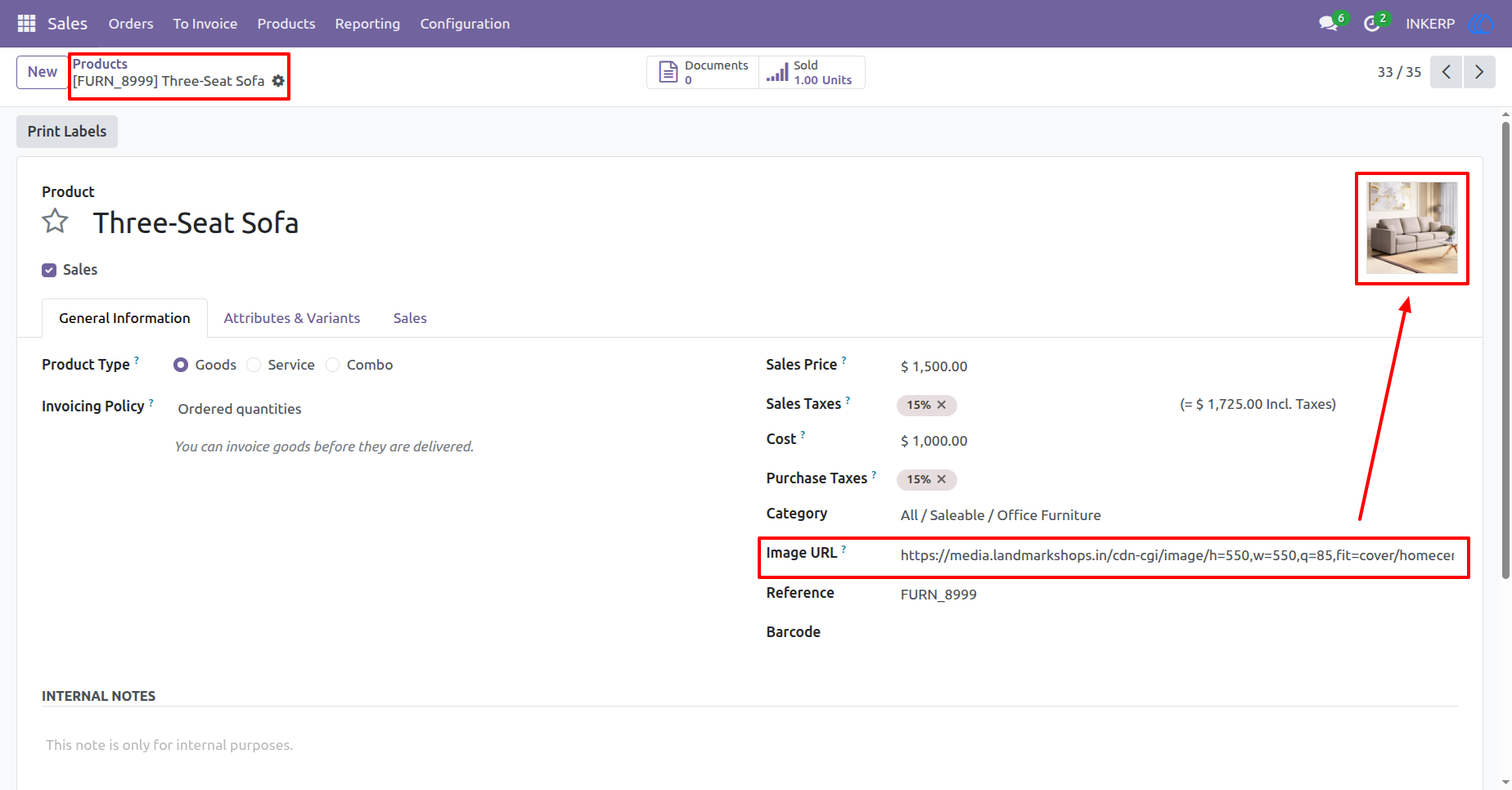Edit the Image URL field

tap(1177, 555)
